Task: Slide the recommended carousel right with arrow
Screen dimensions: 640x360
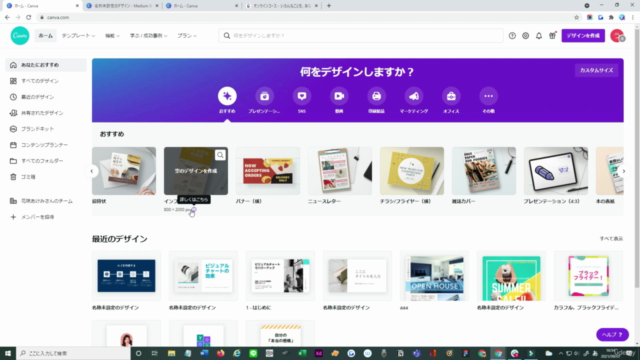Action: tap(624, 171)
